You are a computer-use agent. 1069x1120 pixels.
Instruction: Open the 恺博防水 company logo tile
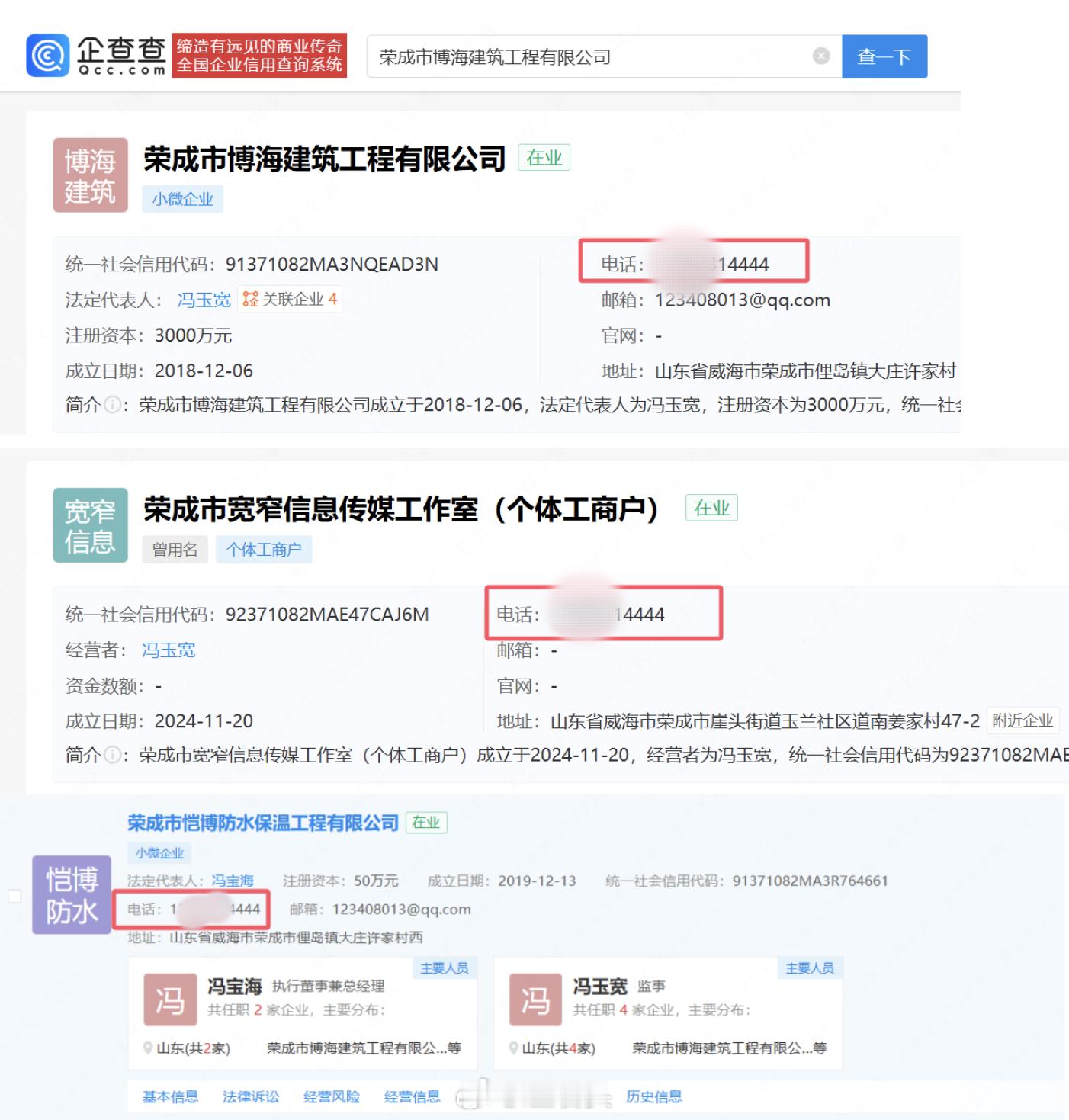[x=72, y=895]
